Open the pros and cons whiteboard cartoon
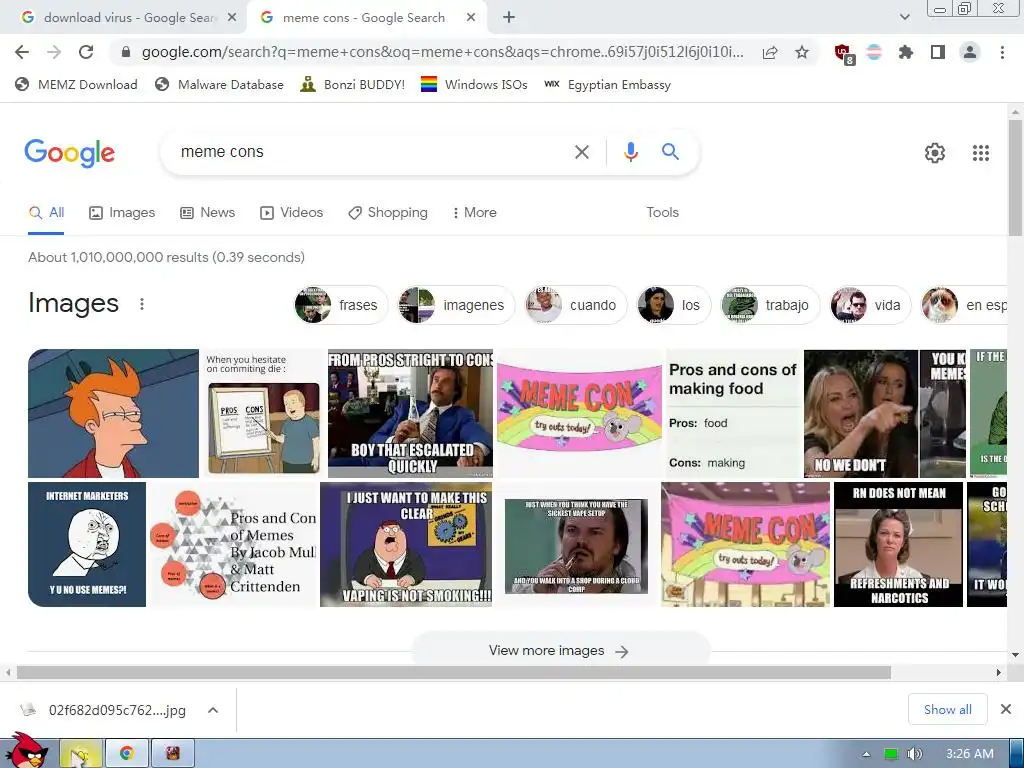 click(x=263, y=413)
